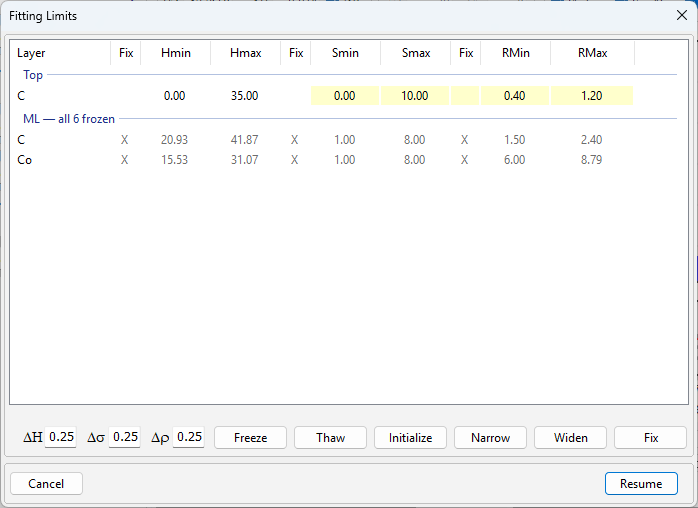
Task: Click the Narrow button
Action: pos(490,438)
